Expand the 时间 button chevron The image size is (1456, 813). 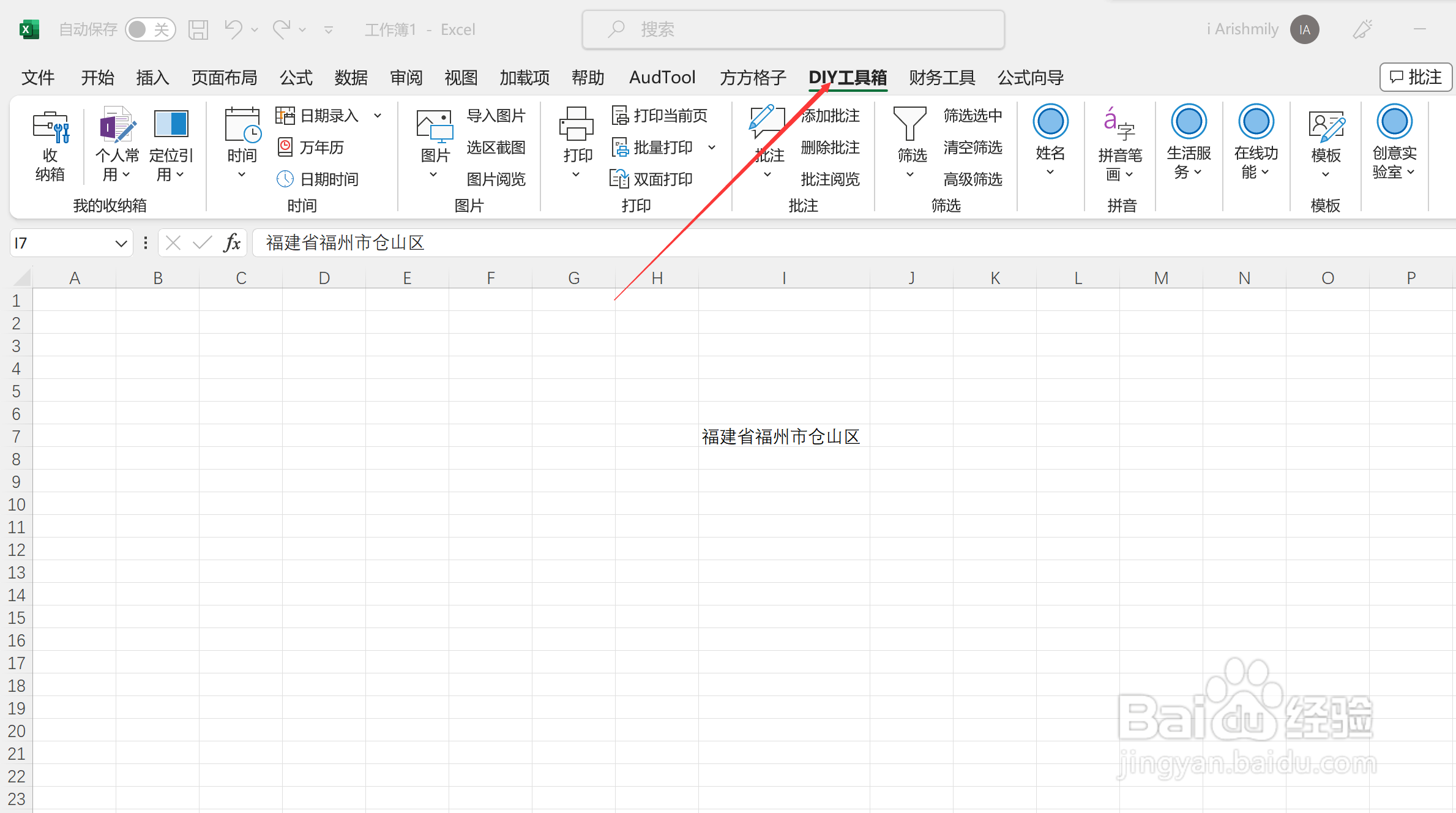click(242, 175)
